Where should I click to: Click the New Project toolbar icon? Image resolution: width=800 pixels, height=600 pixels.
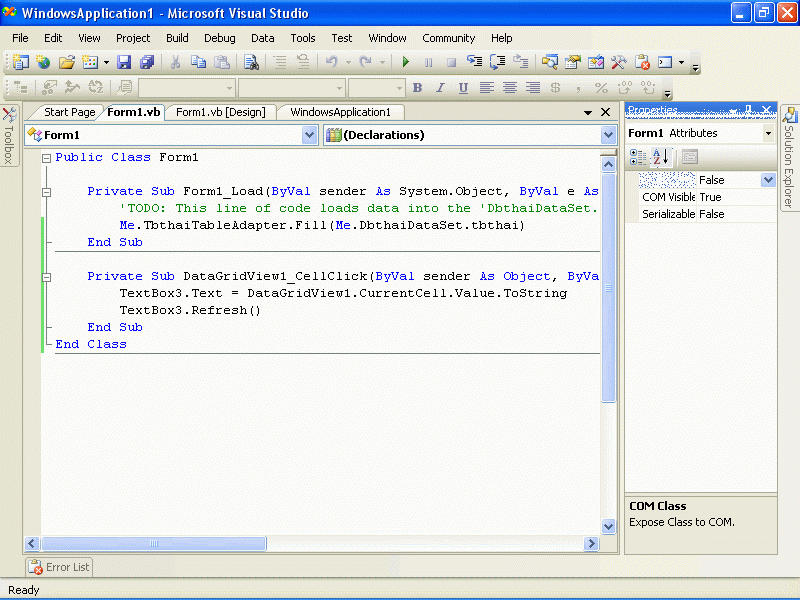click(x=20, y=62)
